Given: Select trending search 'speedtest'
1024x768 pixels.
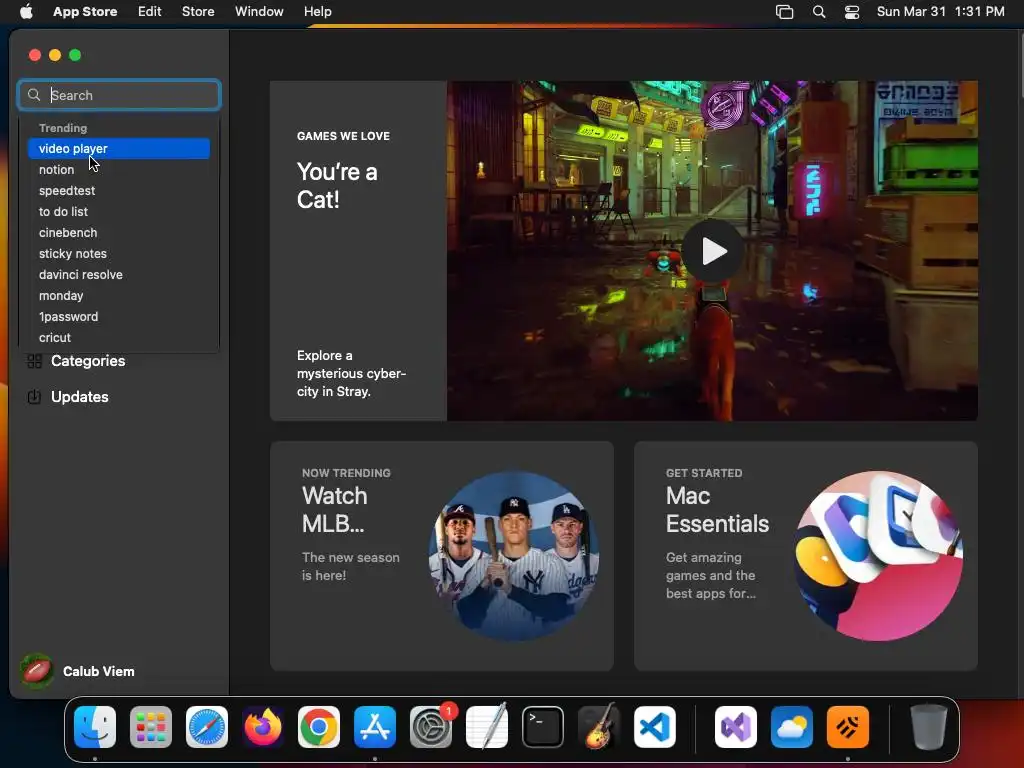Looking at the screenshot, I should point(119,191).
